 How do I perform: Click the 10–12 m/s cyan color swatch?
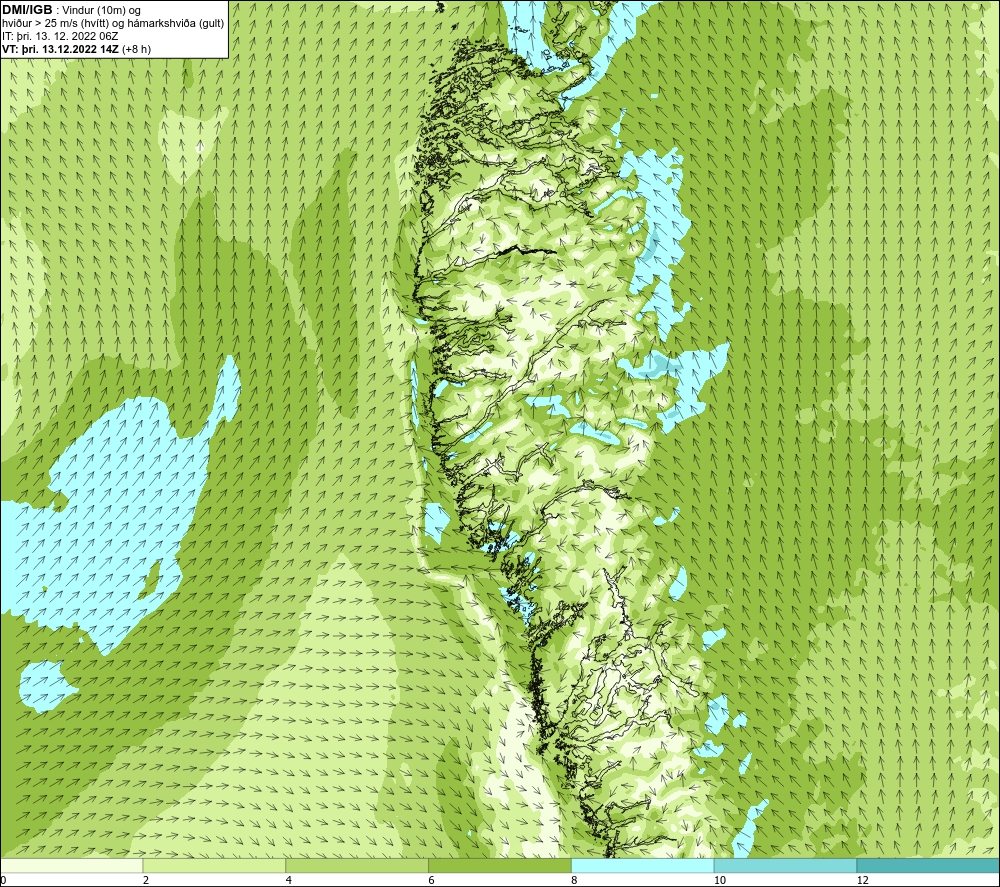786,865
